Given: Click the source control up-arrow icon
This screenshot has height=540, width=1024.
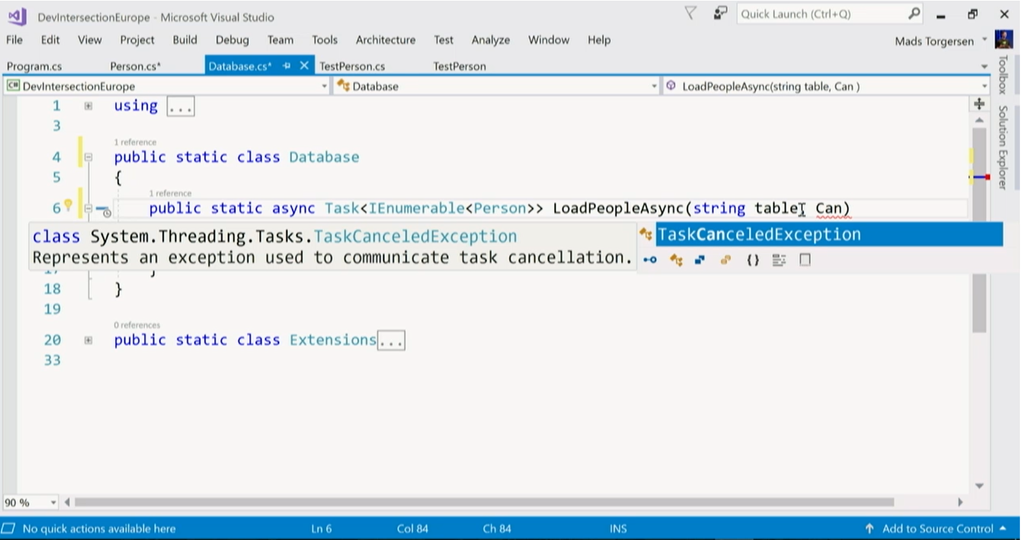Looking at the screenshot, I should coord(869,528).
